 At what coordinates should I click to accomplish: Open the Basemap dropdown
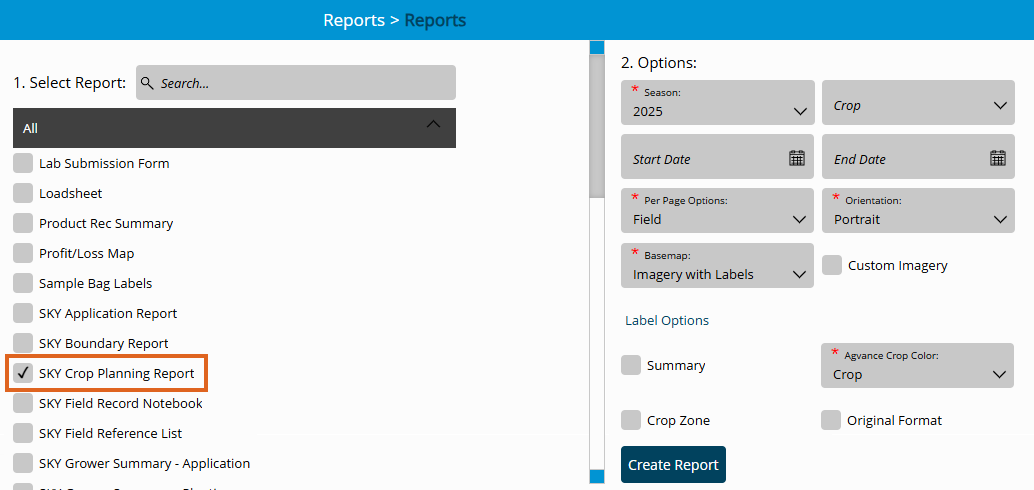[717, 265]
